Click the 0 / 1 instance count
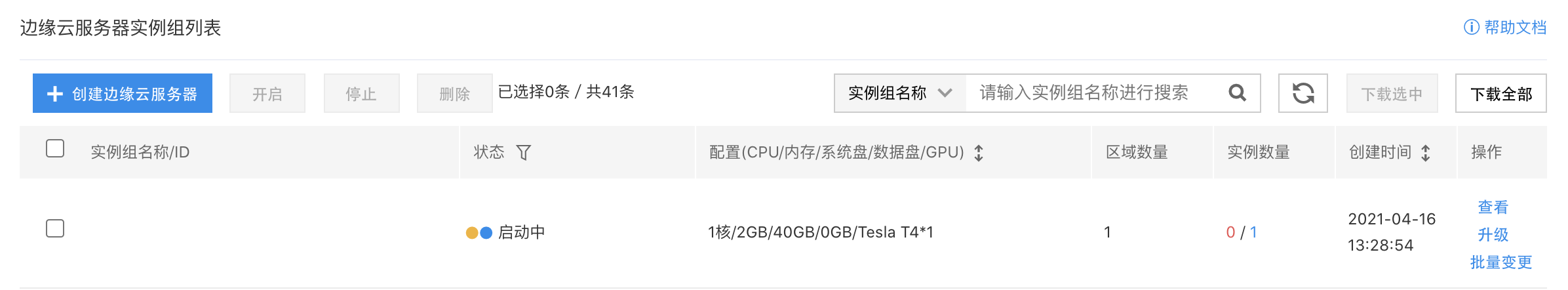This screenshot has width=1568, height=290. coord(1242,232)
